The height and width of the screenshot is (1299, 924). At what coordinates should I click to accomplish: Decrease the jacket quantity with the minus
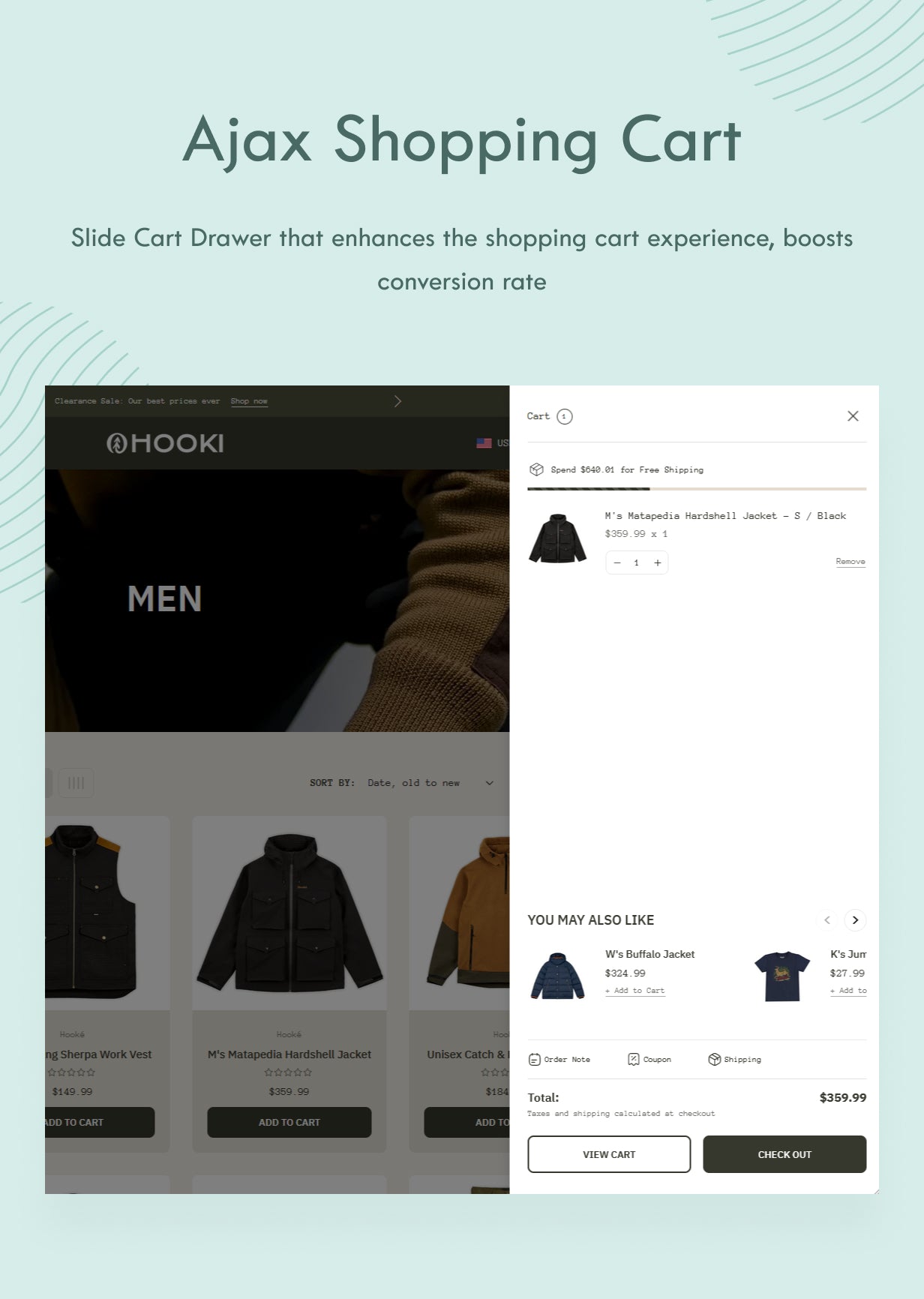(x=617, y=562)
